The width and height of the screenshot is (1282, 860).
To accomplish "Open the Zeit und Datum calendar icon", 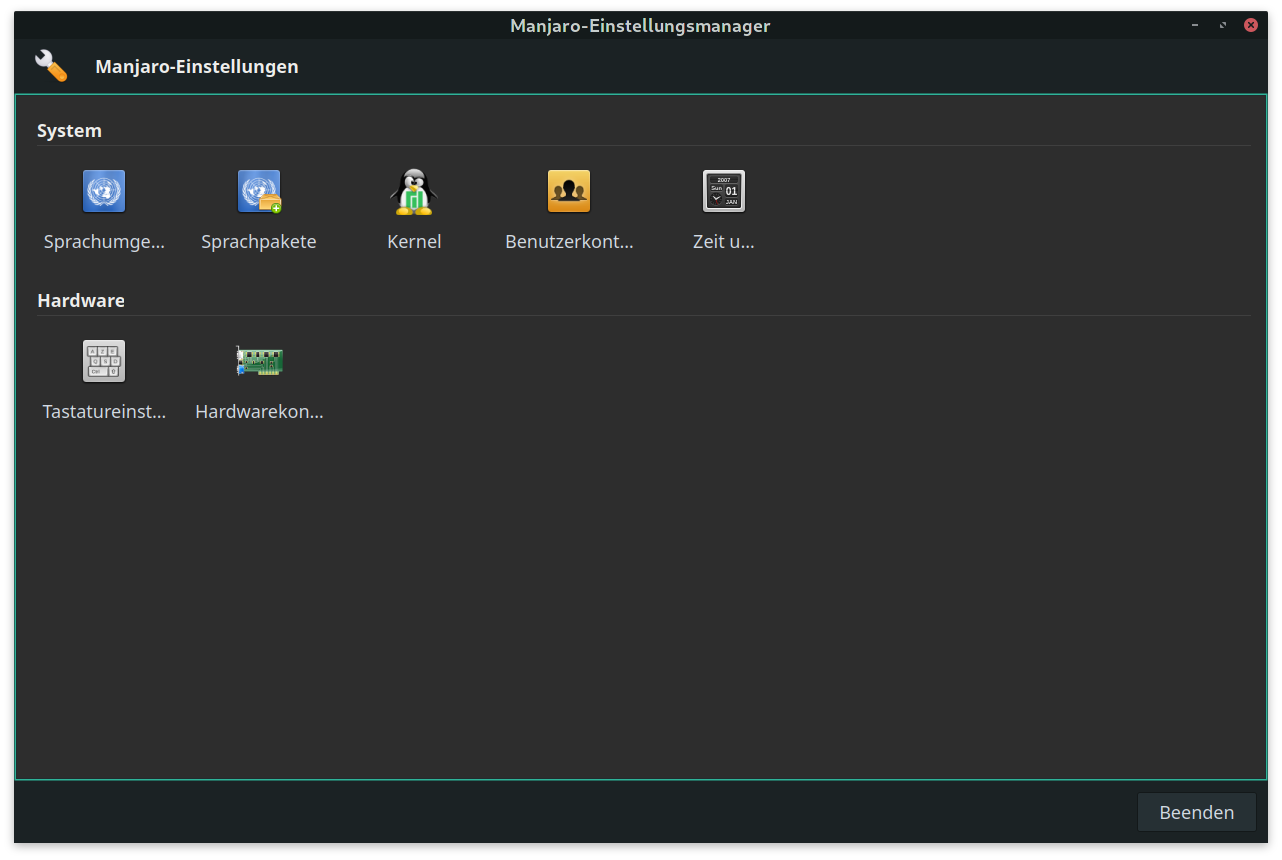I will point(724,191).
